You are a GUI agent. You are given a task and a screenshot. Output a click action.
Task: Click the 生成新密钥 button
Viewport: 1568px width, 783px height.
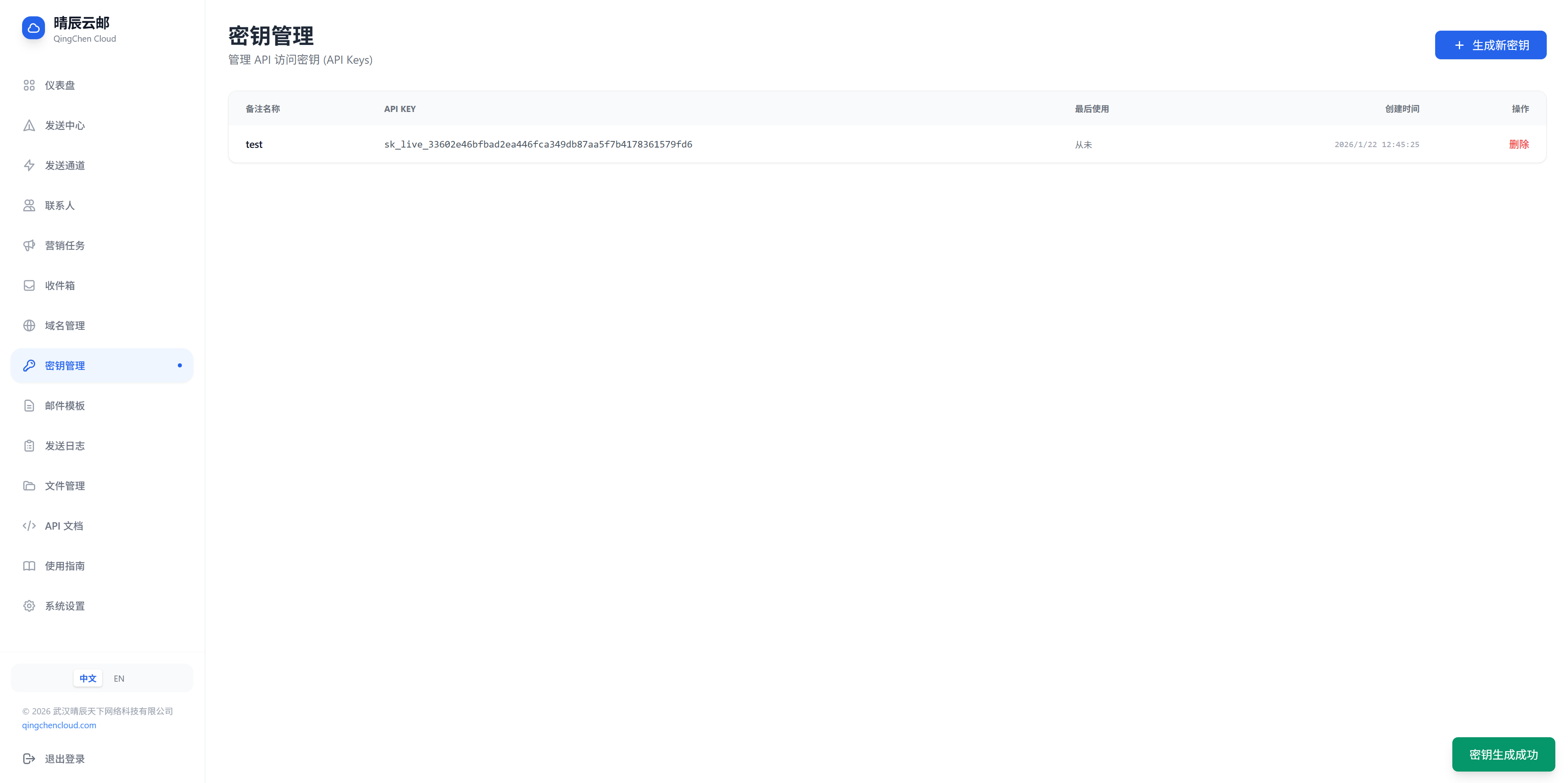[x=1490, y=45]
